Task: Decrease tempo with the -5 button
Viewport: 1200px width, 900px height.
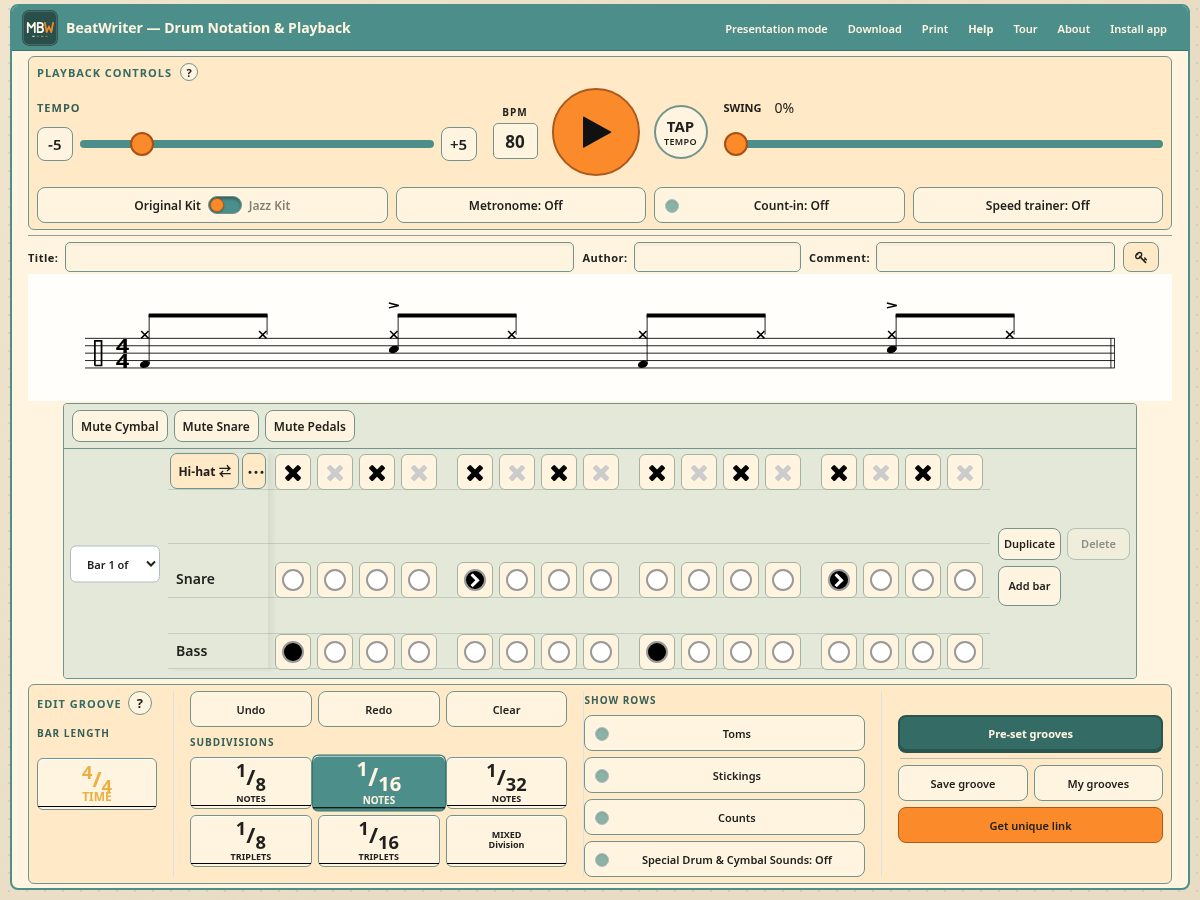Action: coord(55,144)
